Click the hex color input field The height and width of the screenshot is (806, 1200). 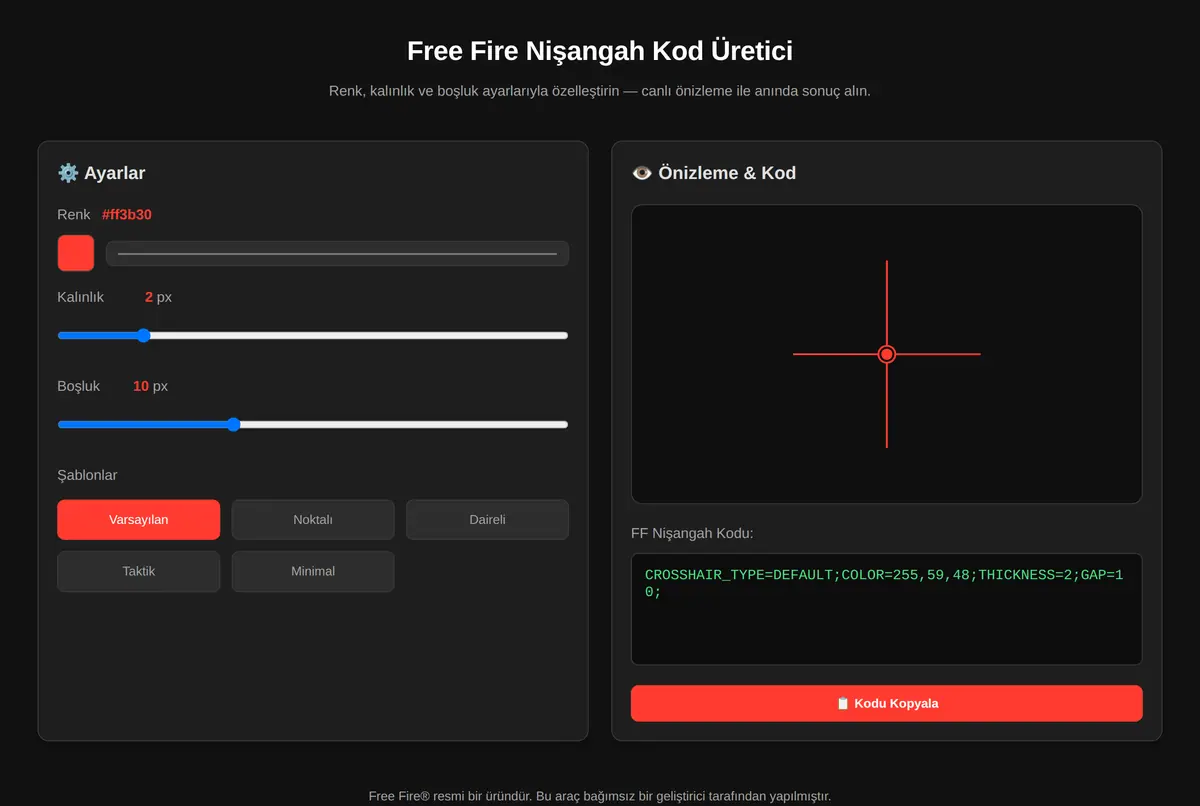337,253
